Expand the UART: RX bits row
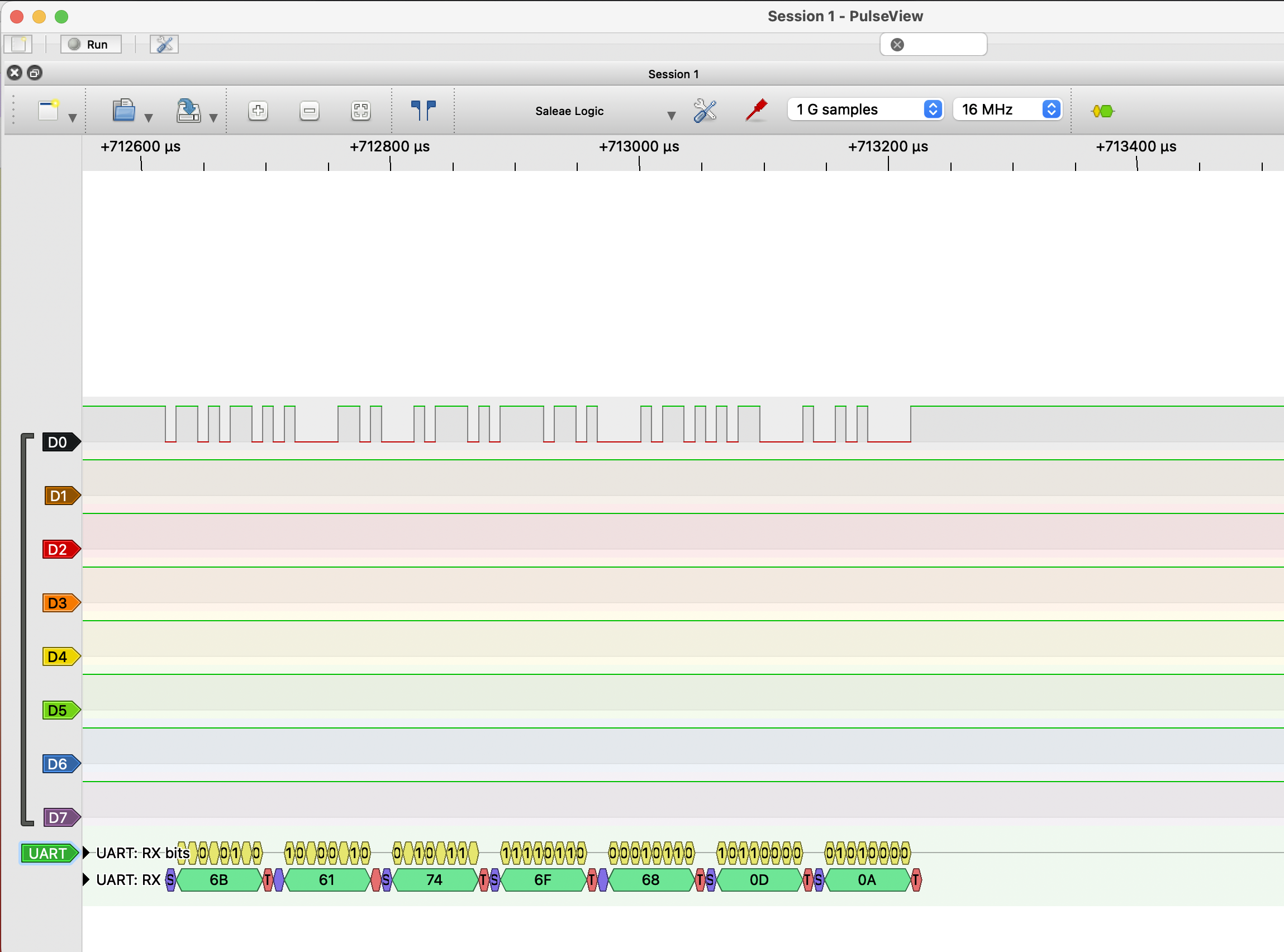The height and width of the screenshot is (952, 1284). coord(87,853)
